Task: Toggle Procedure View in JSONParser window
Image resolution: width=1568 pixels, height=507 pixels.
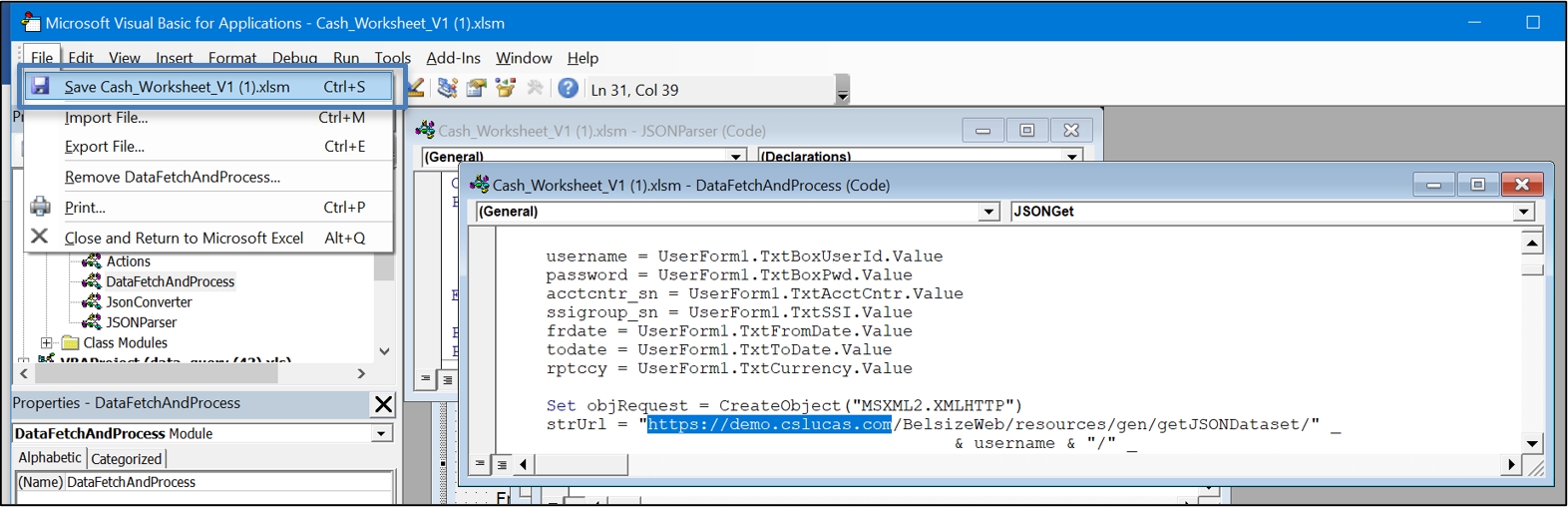Action: click(x=426, y=379)
